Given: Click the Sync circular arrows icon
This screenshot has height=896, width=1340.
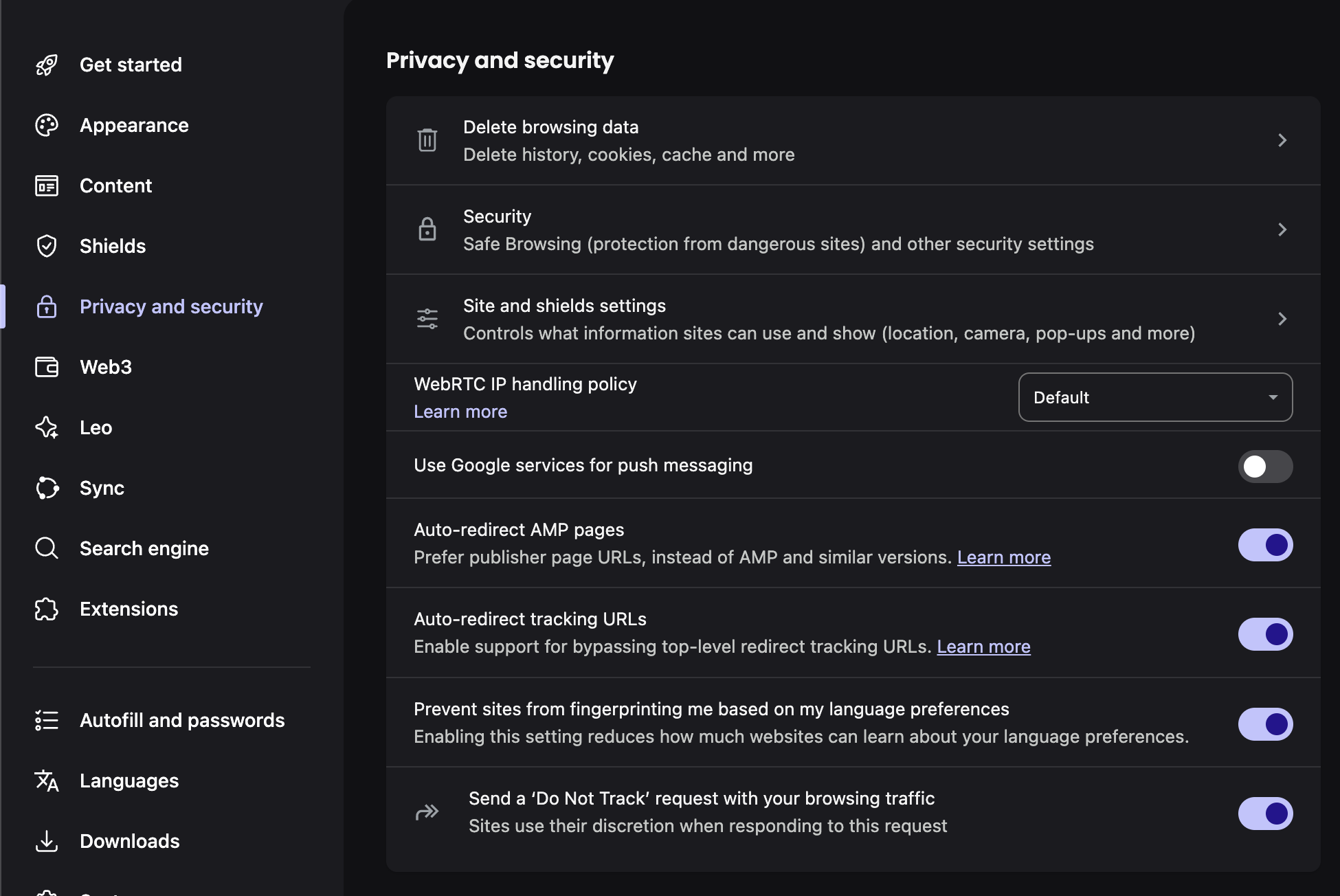Looking at the screenshot, I should (x=47, y=488).
